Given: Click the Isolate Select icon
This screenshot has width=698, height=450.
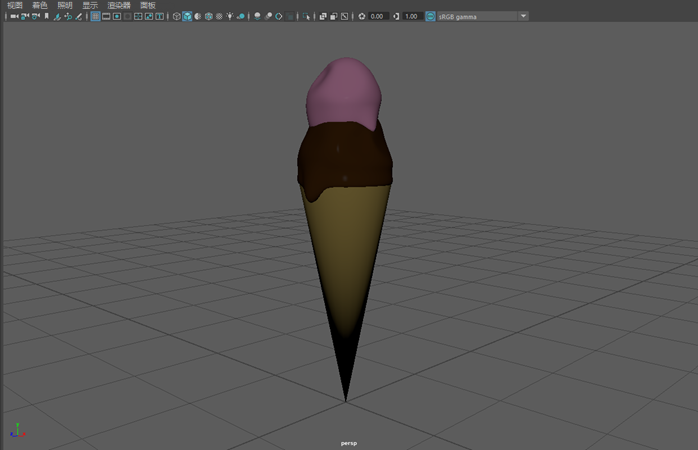Looking at the screenshot, I should (306, 16).
